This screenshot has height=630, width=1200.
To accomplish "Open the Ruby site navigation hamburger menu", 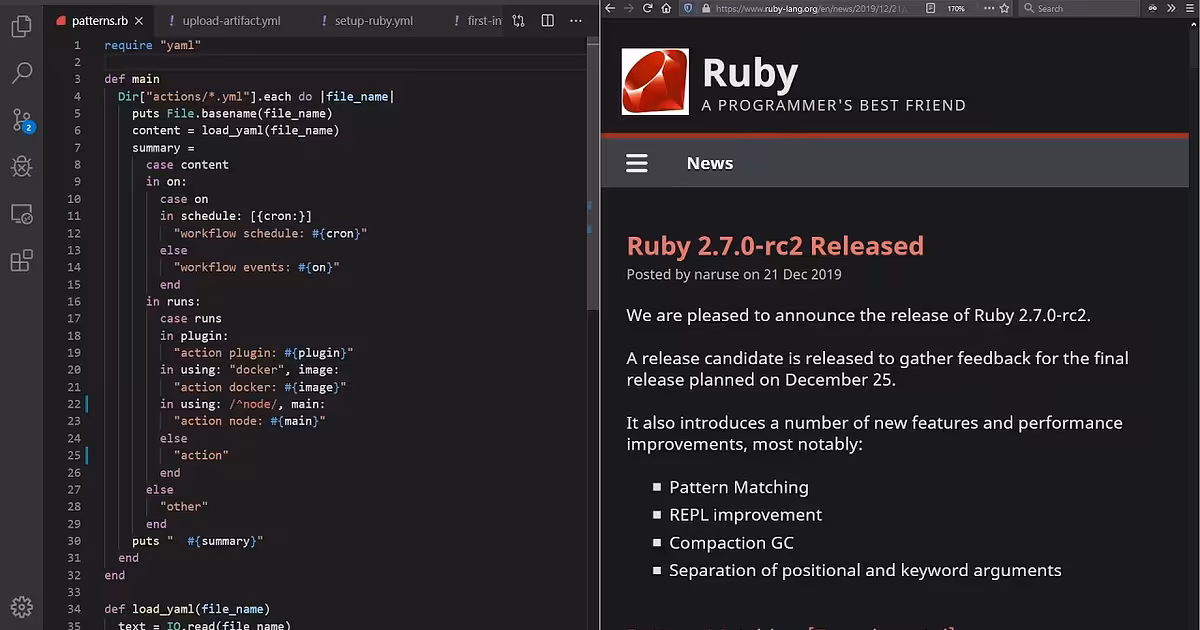I will coord(637,164).
